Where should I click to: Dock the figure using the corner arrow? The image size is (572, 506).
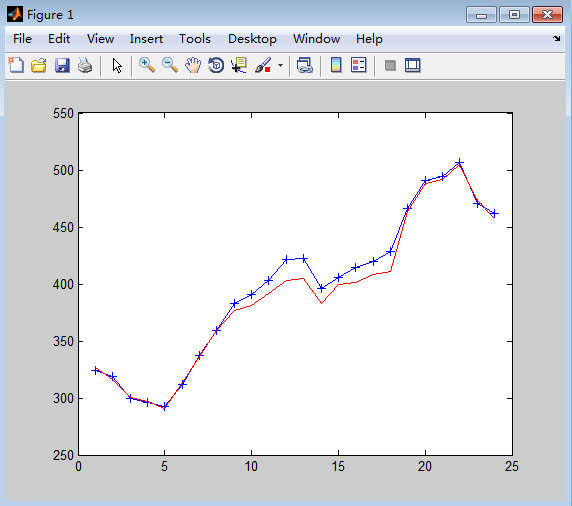556,38
